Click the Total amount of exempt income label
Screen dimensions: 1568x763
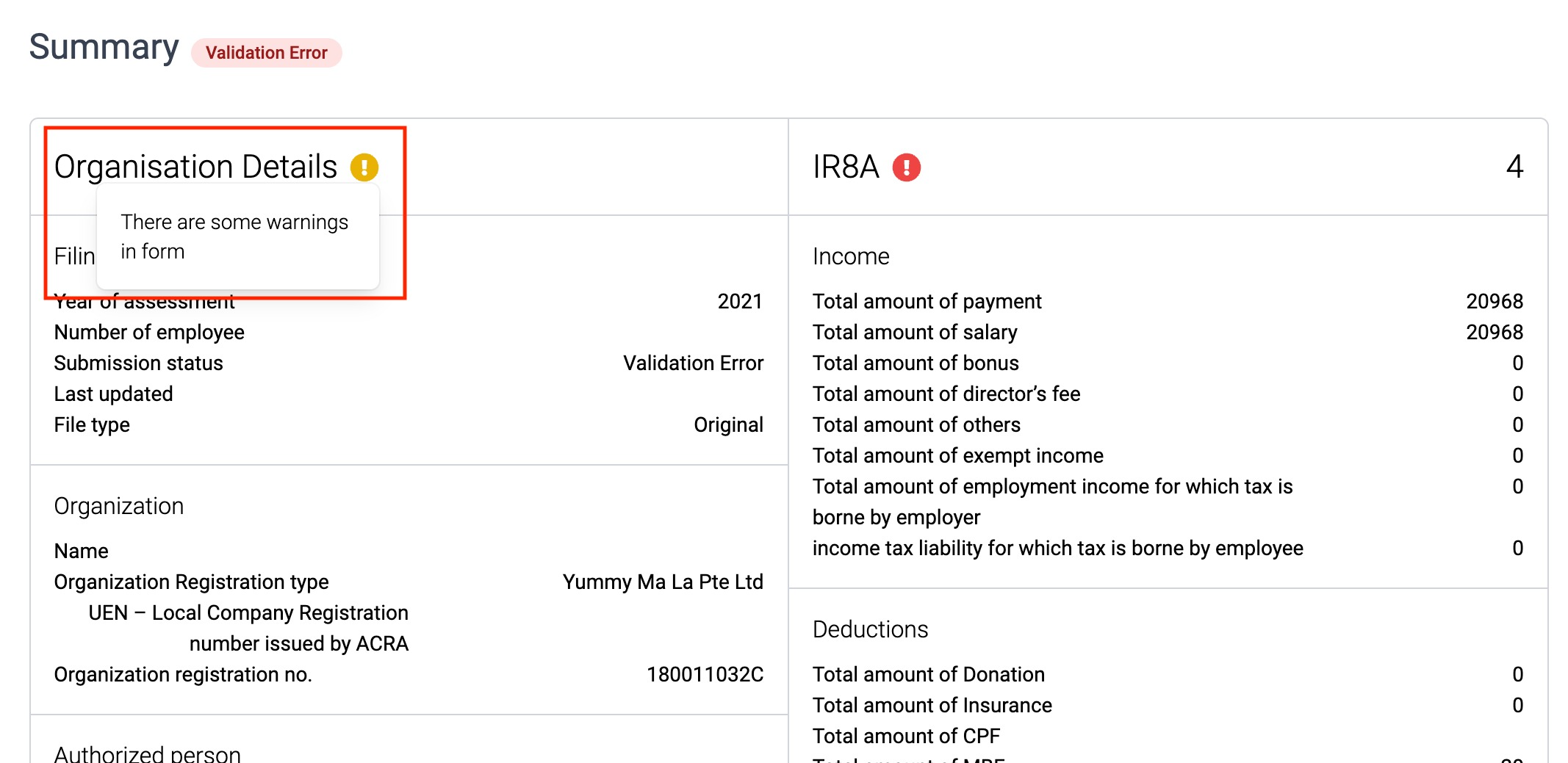tap(958, 455)
